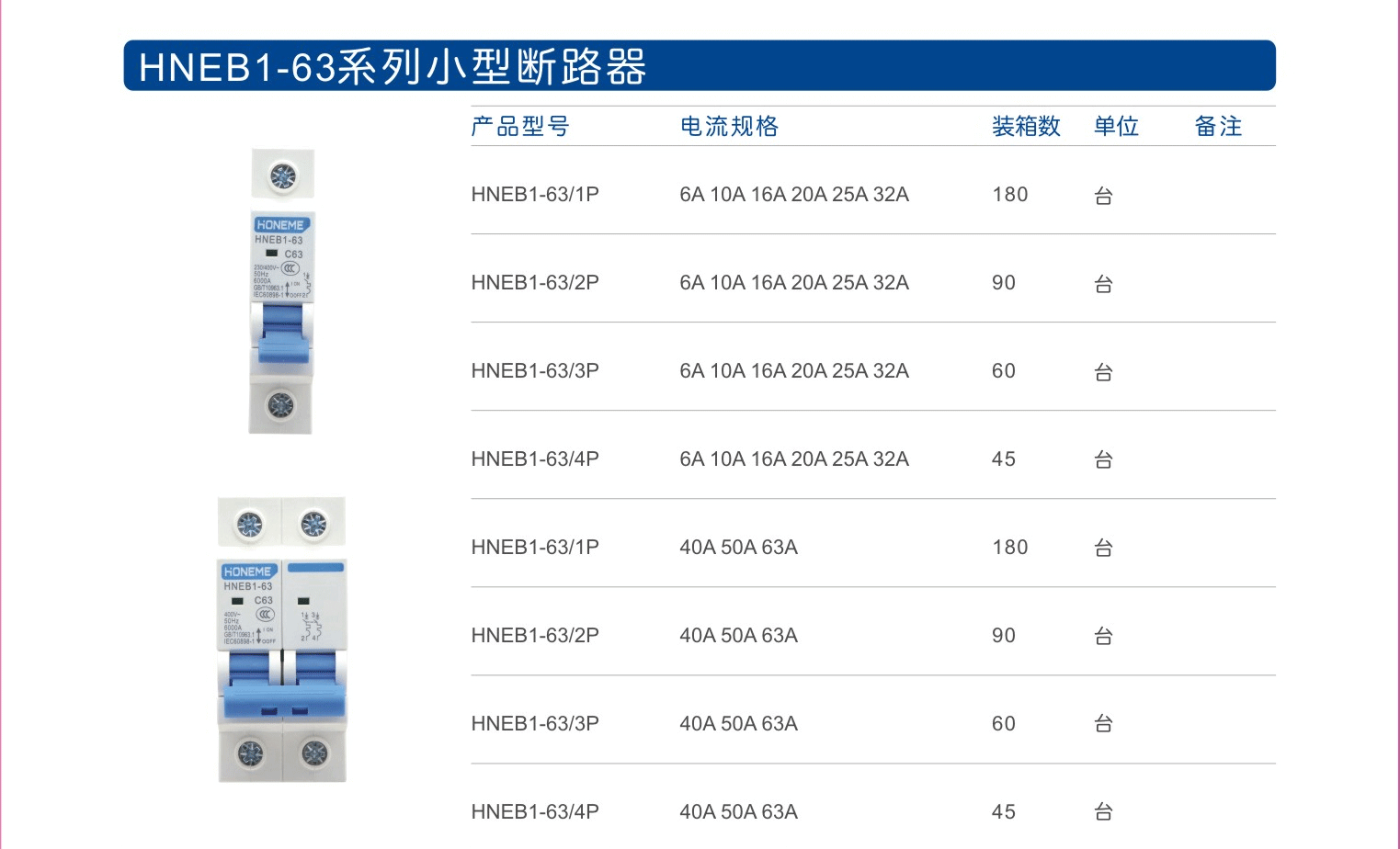Image resolution: width=1400 pixels, height=849 pixels.
Task: Click unit 台 in the first 1P row
Action: (1104, 196)
